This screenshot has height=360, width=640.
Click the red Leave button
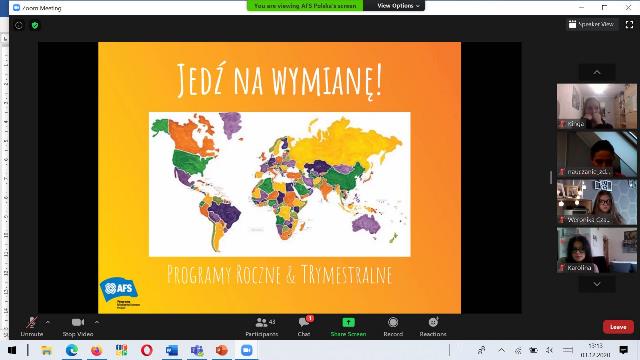pyautogui.click(x=618, y=327)
